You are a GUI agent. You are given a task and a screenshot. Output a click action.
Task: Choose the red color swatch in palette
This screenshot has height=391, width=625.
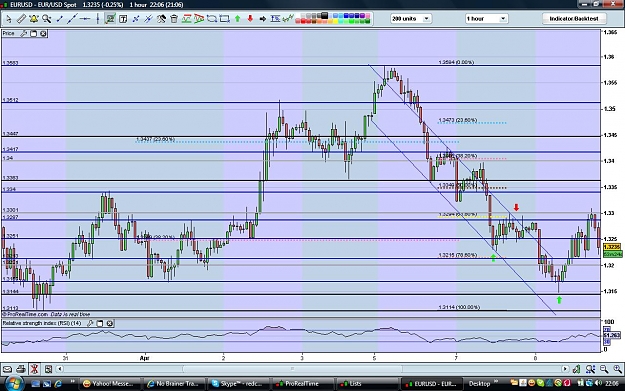303,21
